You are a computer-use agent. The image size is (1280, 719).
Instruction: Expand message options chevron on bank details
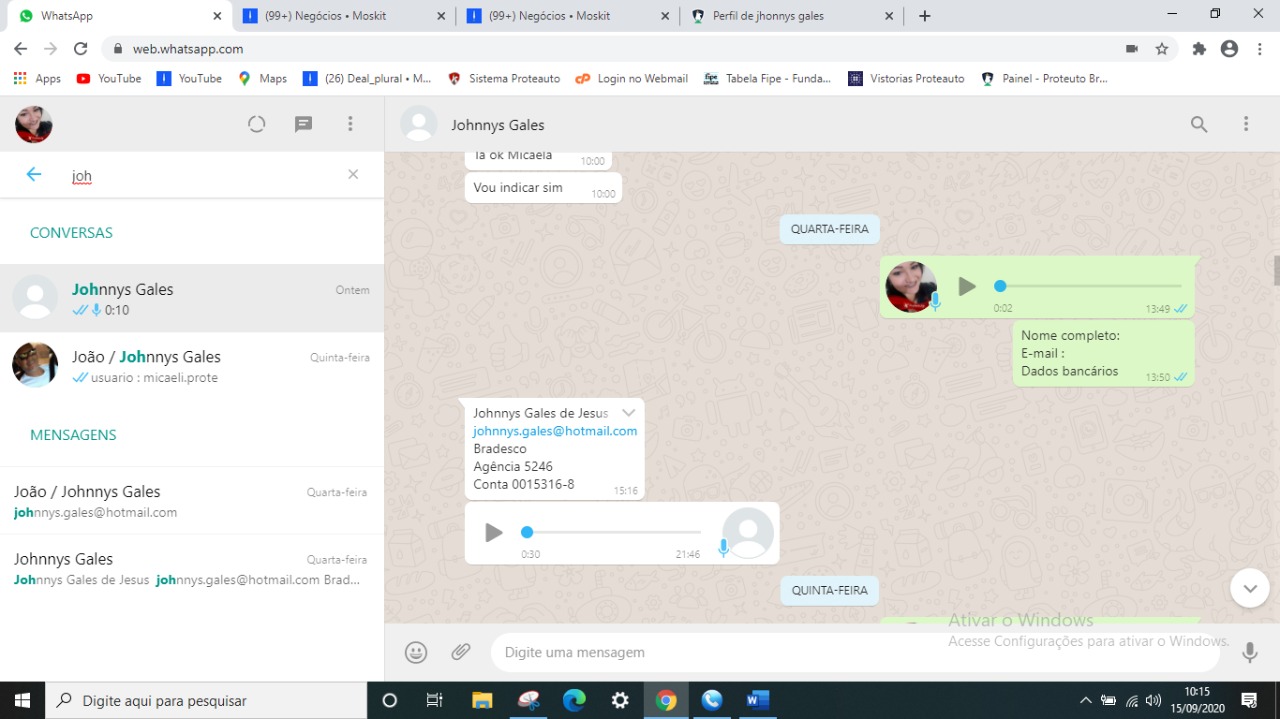pos(628,413)
